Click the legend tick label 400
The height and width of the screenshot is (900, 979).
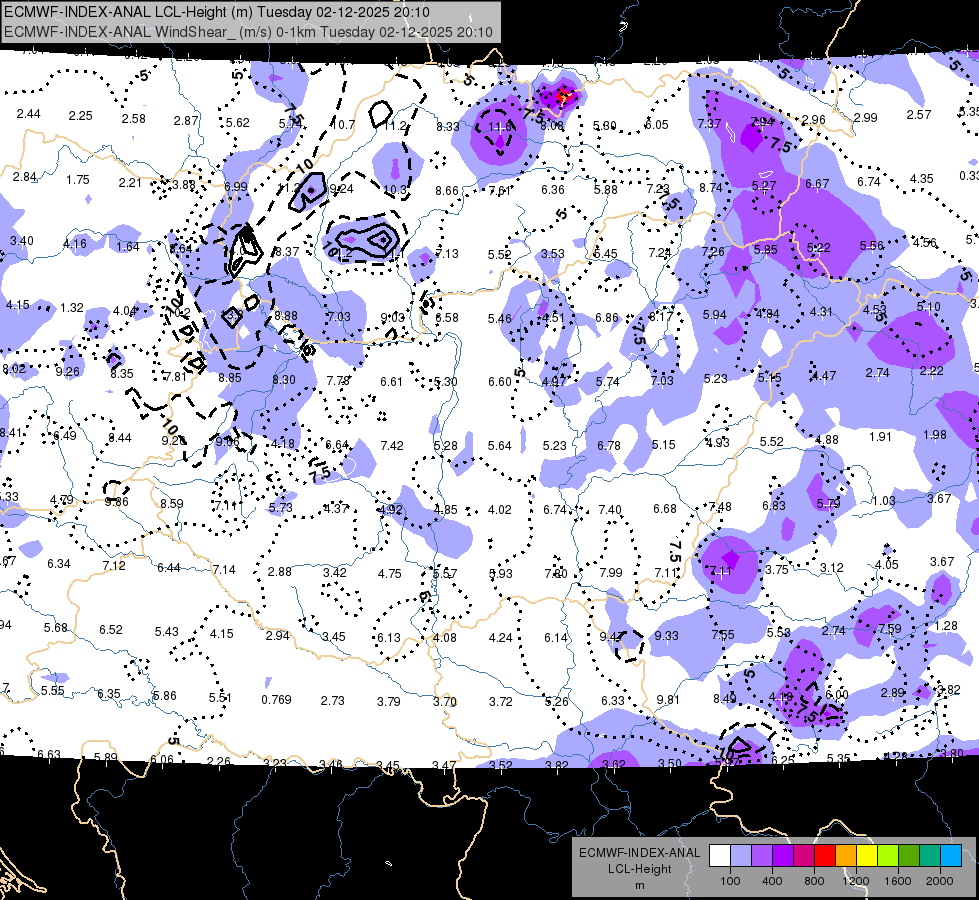pos(772,881)
